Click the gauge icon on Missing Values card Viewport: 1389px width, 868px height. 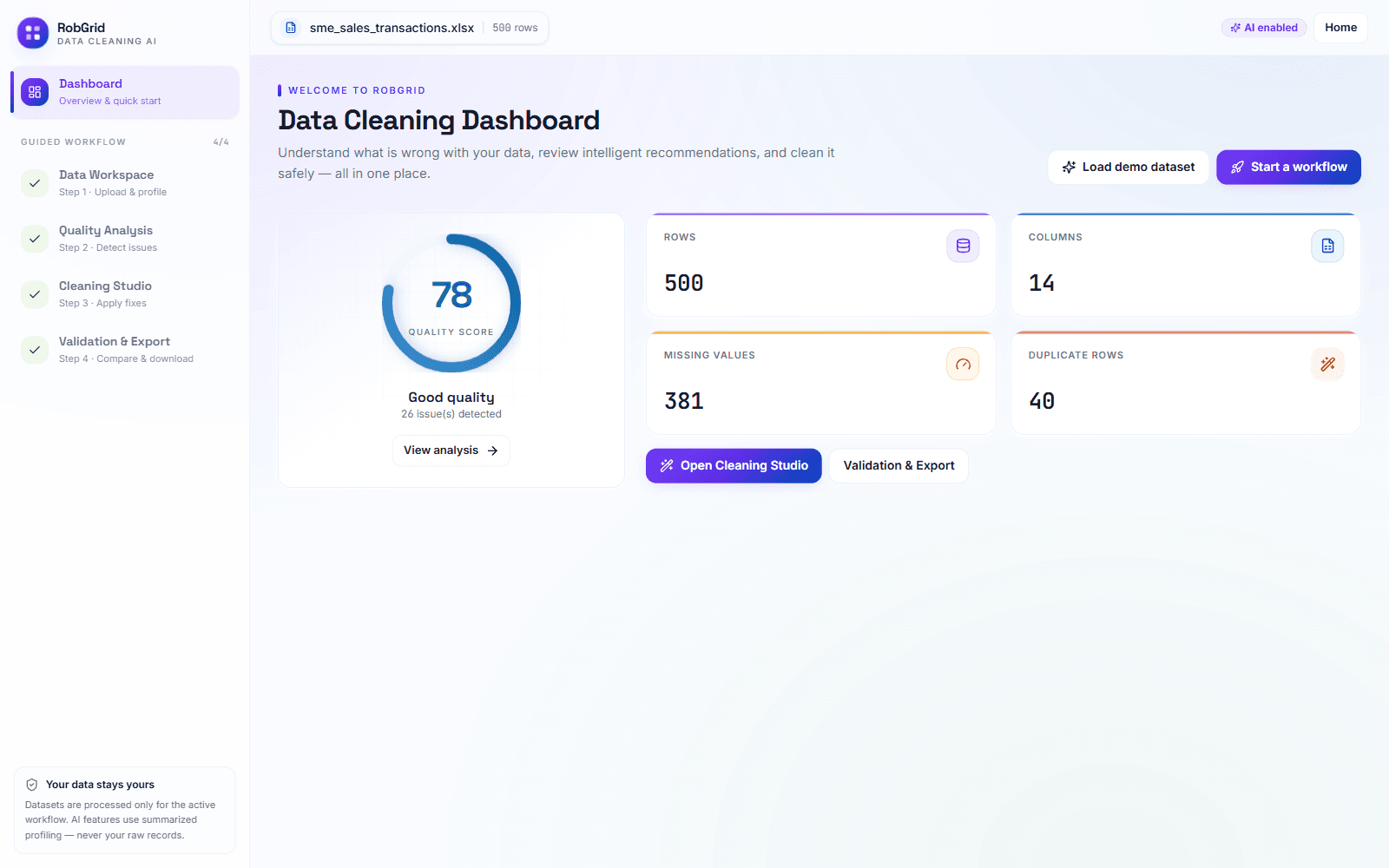pos(963,364)
